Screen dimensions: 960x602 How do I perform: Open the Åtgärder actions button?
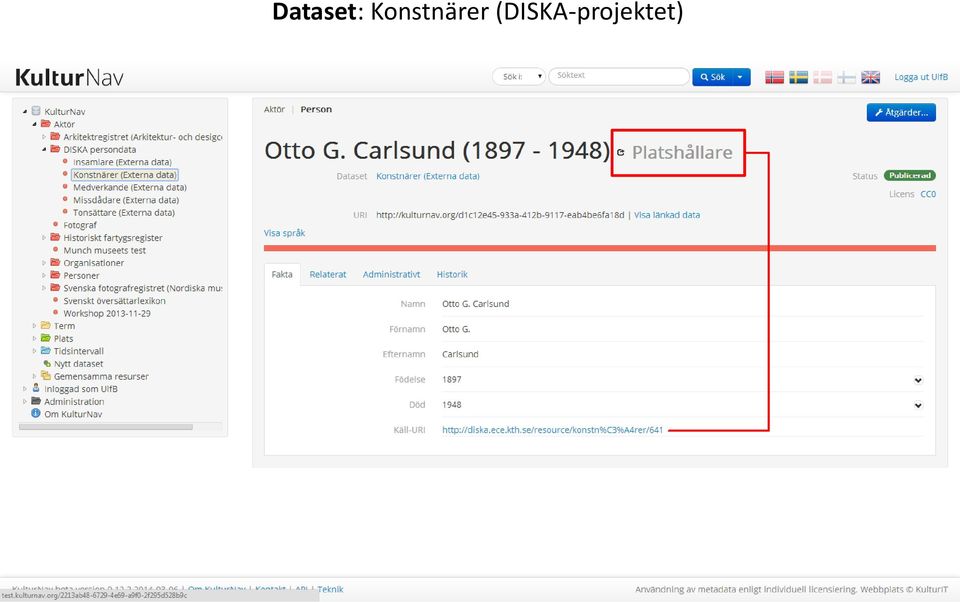[x=901, y=112]
